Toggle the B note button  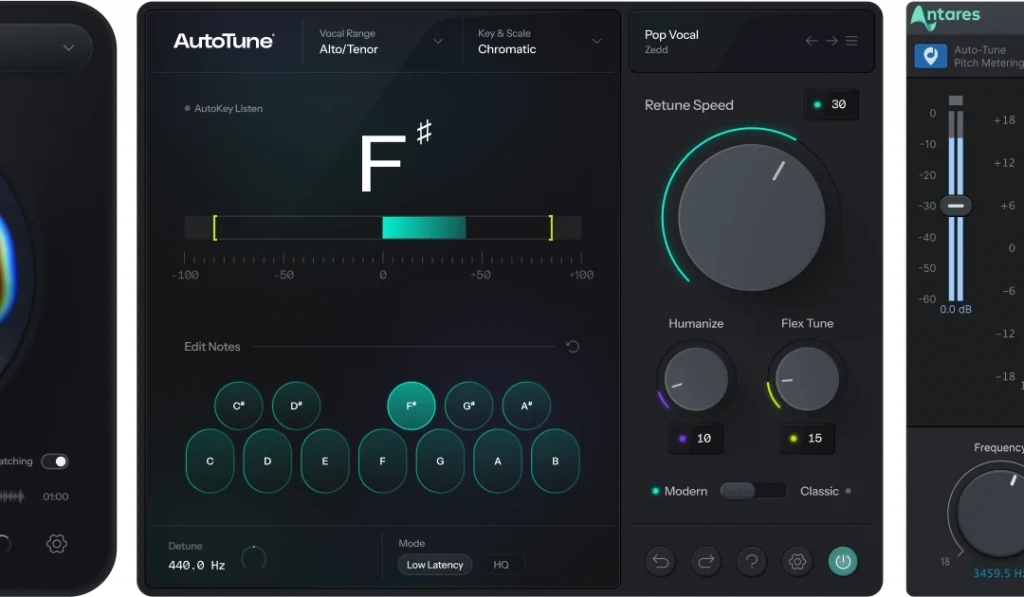point(555,461)
